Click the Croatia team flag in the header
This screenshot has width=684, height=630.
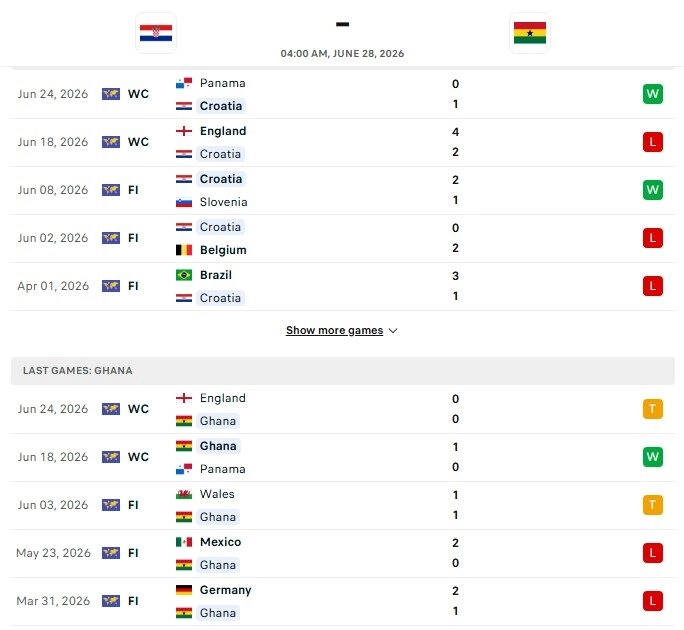tap(156, 33)
